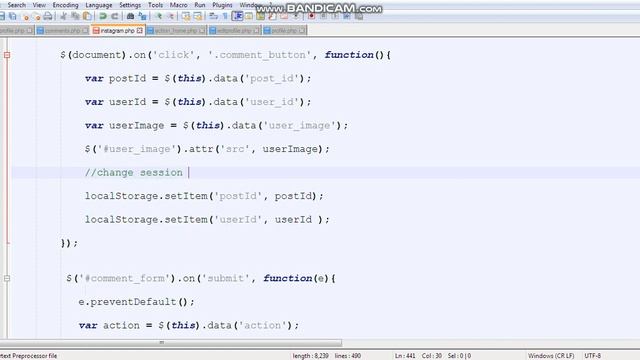
Task: Click the localStorage.setItem('postId', postId) line
Action: pyautogui.click(x=204, y=196)
